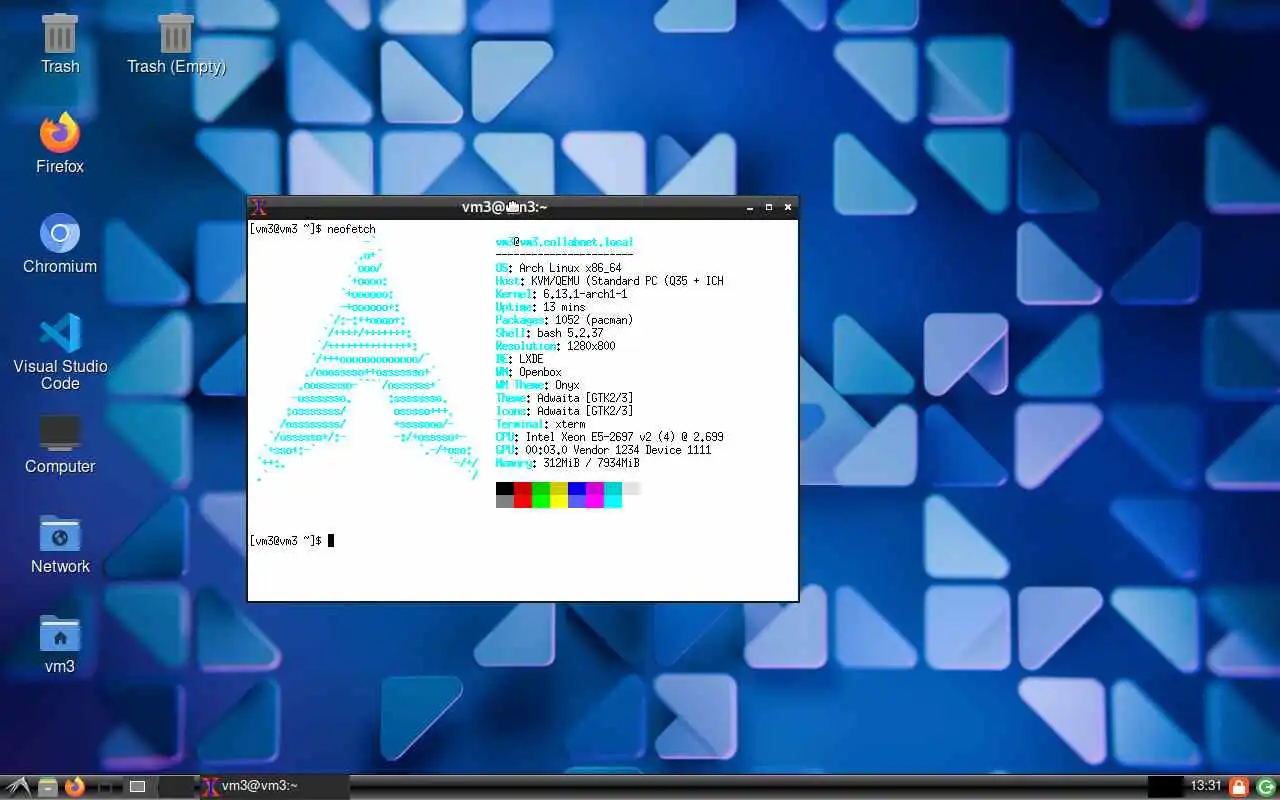Click the "Uptime: 13 mins" line
This screenshot has height=800, width=1280.
click(540, 307)
